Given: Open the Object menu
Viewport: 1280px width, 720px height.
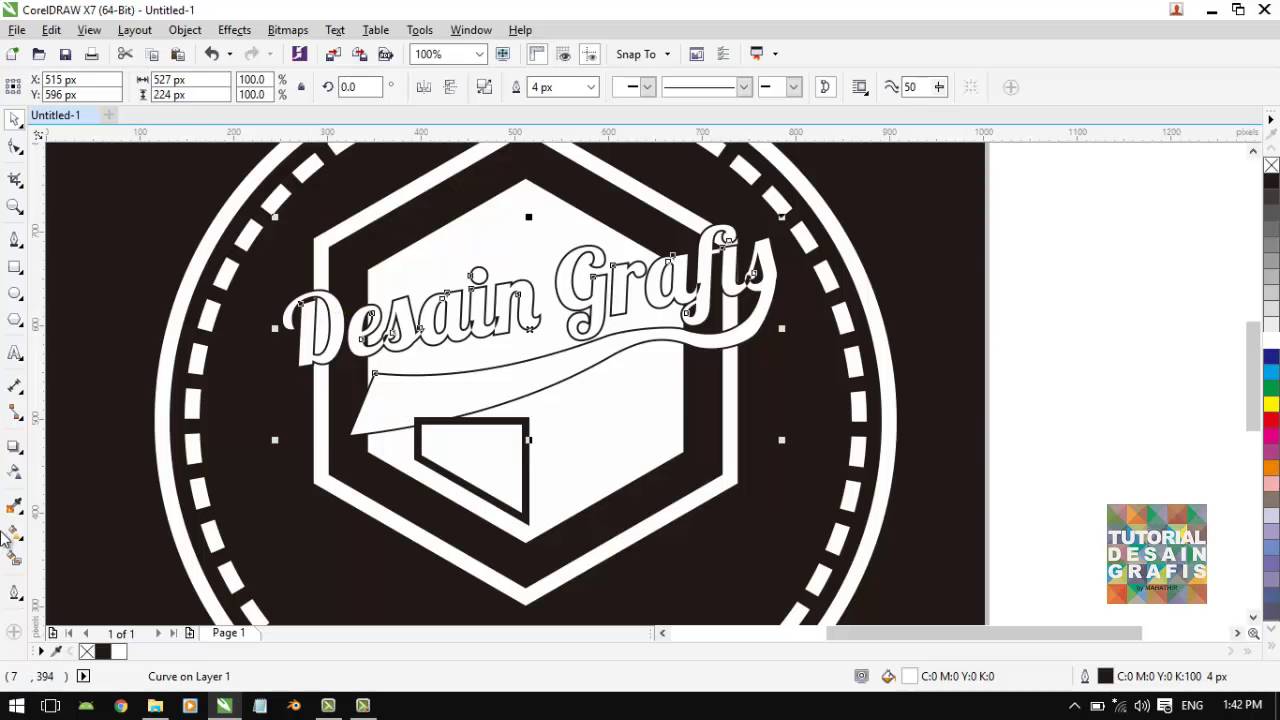Looking at the screenshot, I should (x=185, y=30).
